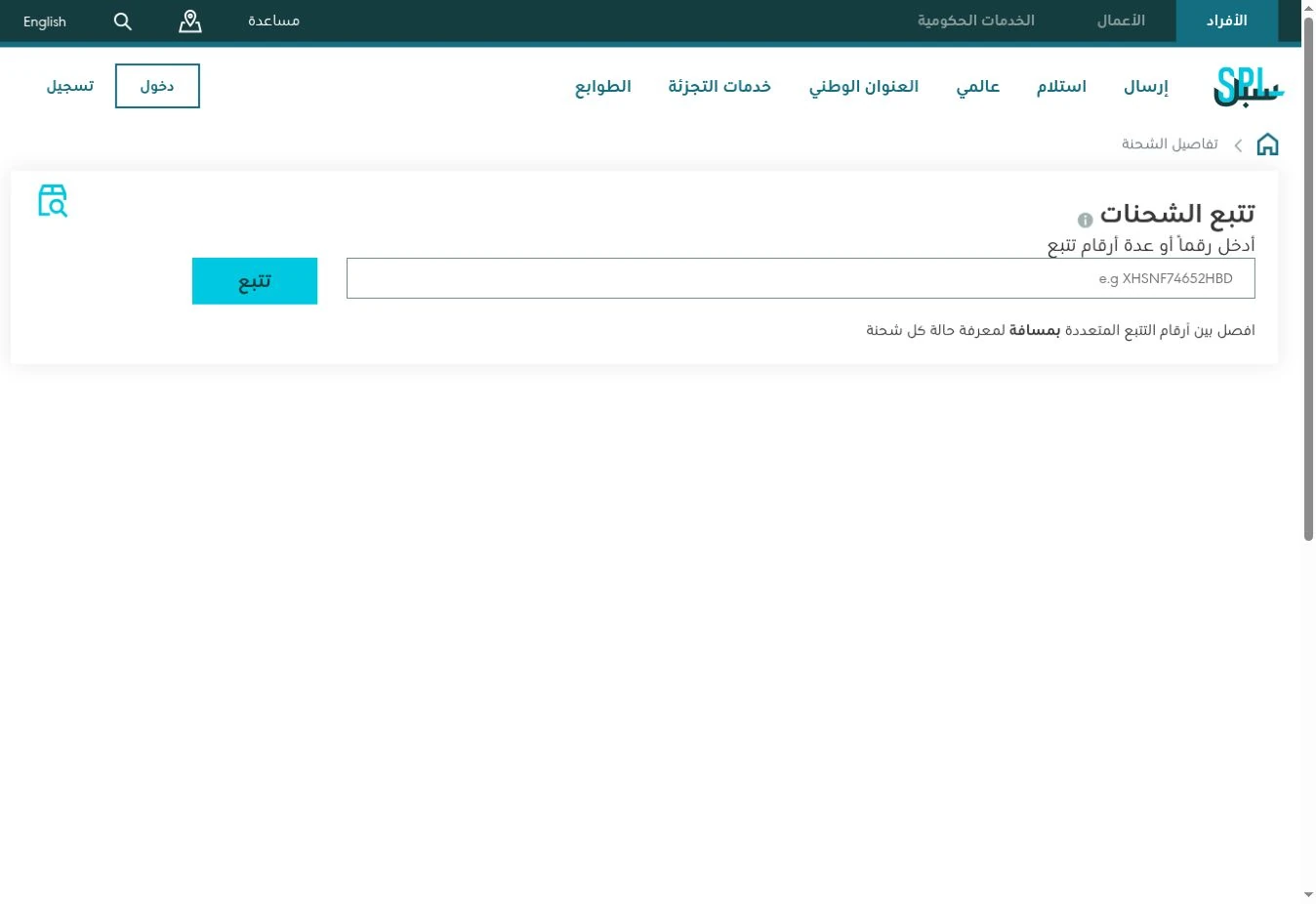The height and width of the screenshot is (904, 1316).
Task: Open the الطوابع menu
Action: tap(602, 87)
